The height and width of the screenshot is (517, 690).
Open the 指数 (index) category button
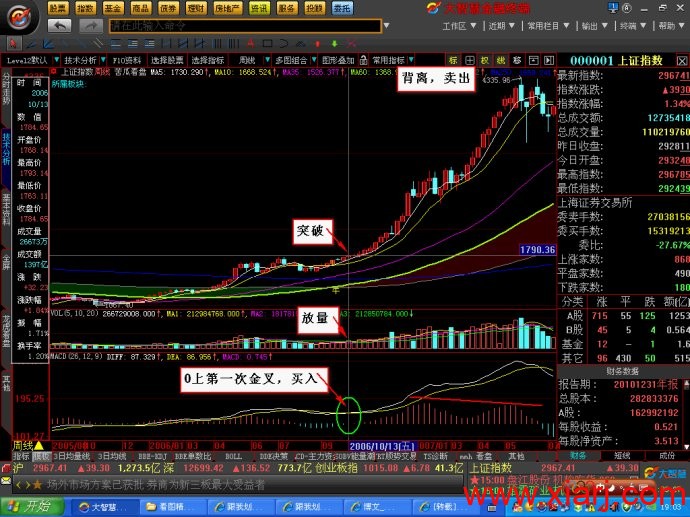(85, 8)
